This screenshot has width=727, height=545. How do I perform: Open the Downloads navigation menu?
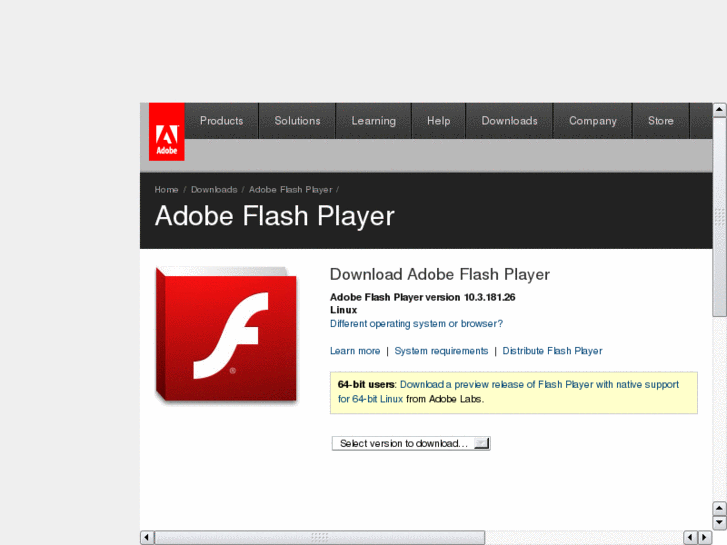click(x=509, y=121)
